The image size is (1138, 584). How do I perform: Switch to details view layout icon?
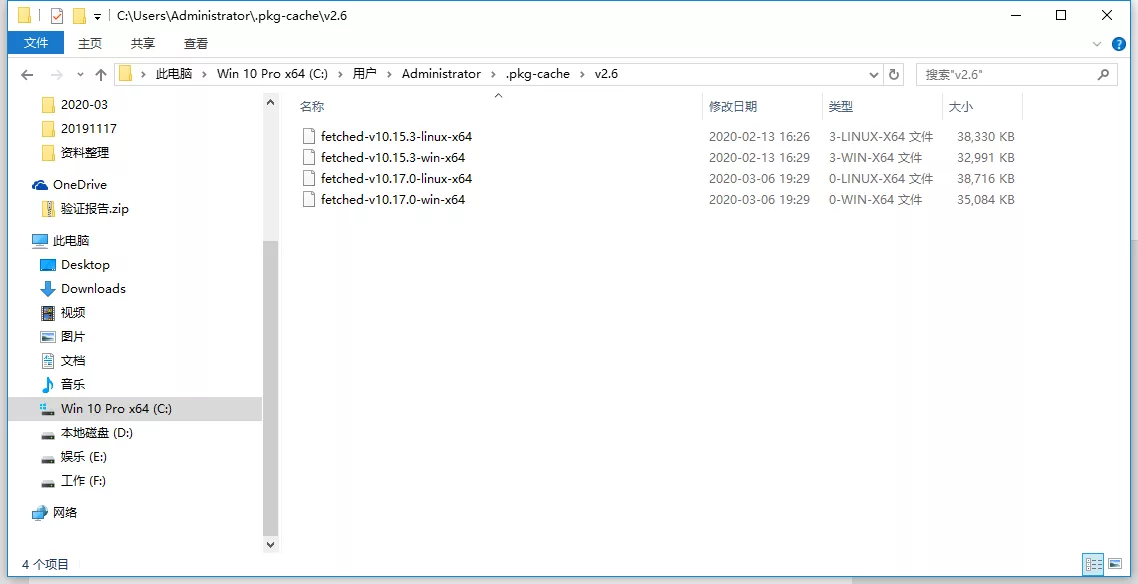1093,563
